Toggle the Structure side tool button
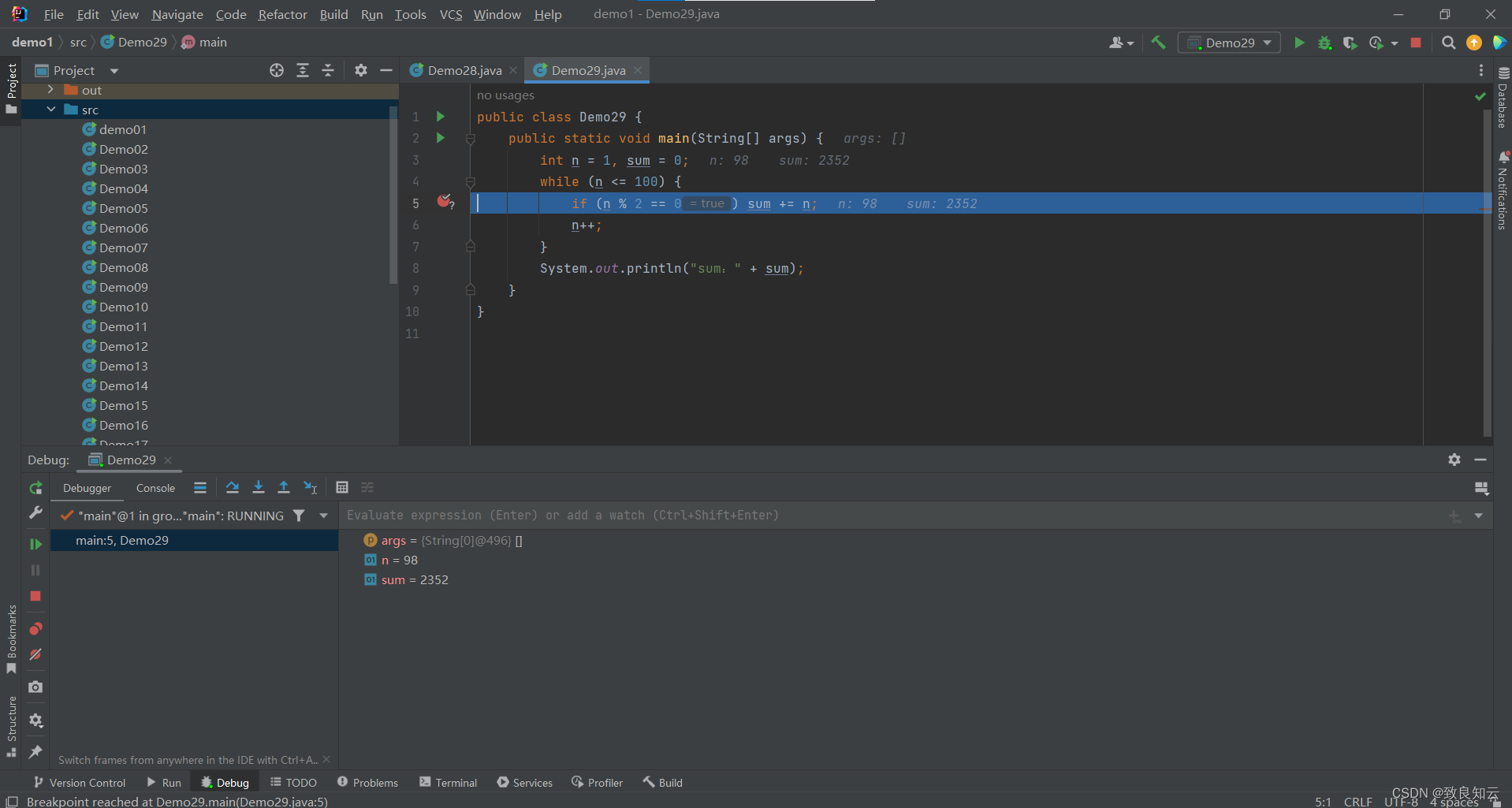 coord(11,726)
